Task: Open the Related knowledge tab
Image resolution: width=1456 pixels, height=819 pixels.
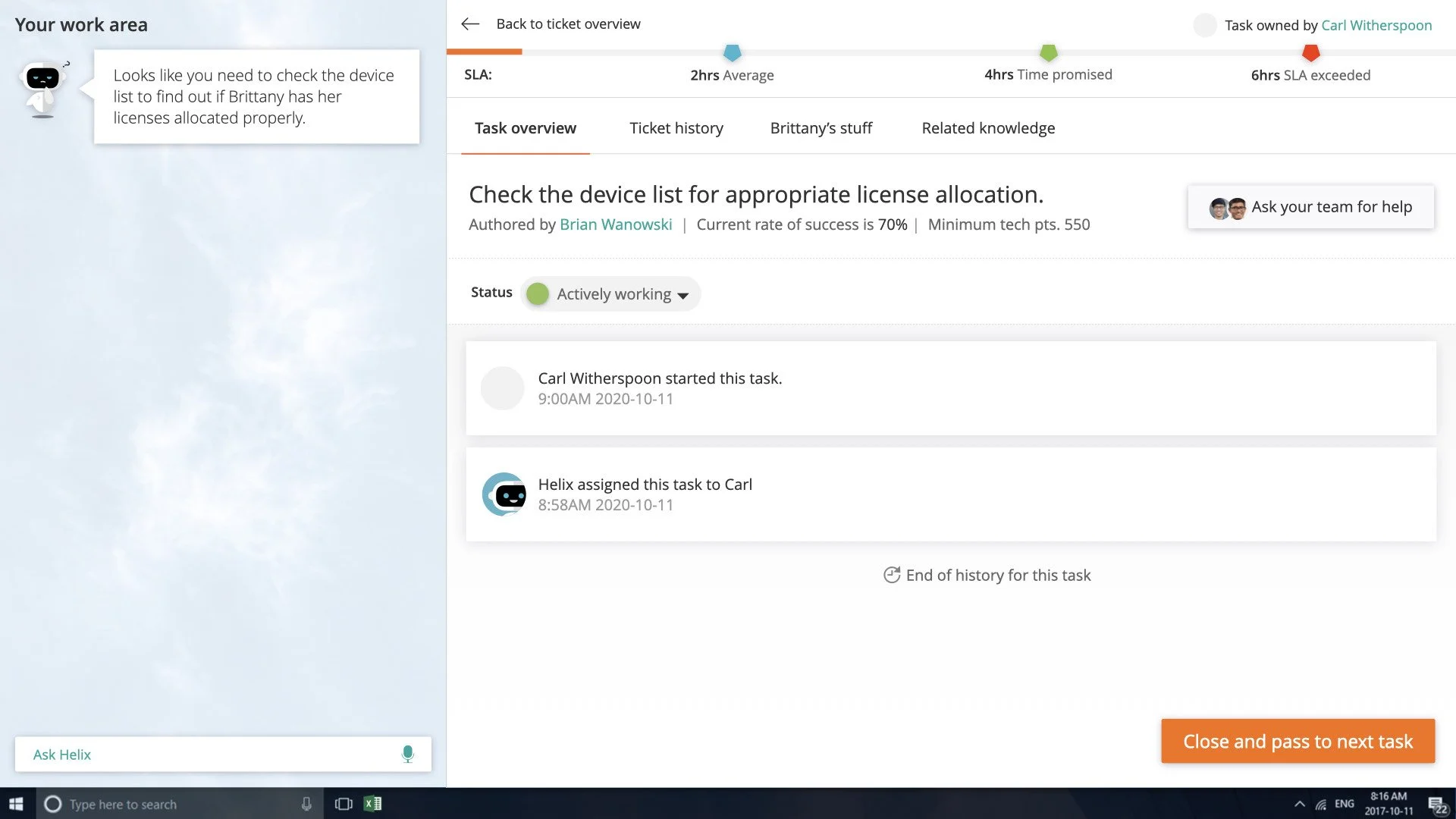Action: [x=987, y=128]
